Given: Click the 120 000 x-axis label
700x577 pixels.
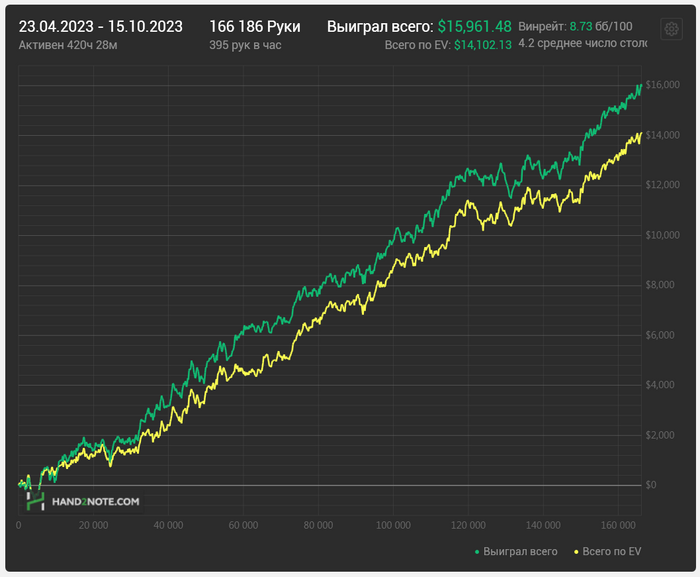Looking at the screenshot, I should 468,525.
